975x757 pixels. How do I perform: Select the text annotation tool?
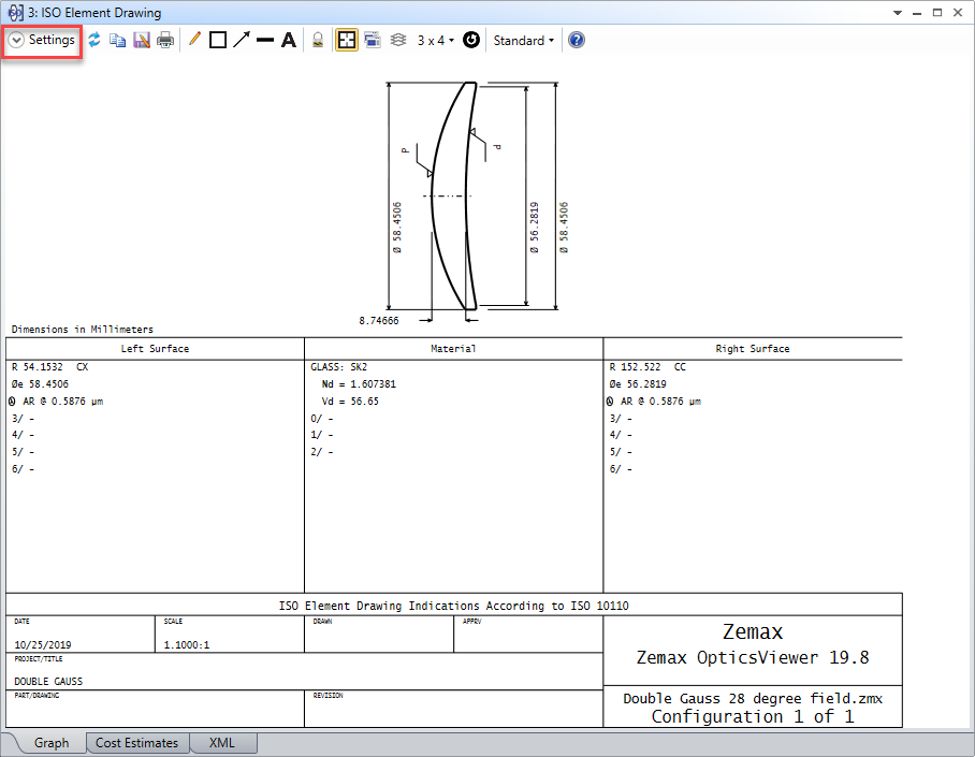coord(288,41)
